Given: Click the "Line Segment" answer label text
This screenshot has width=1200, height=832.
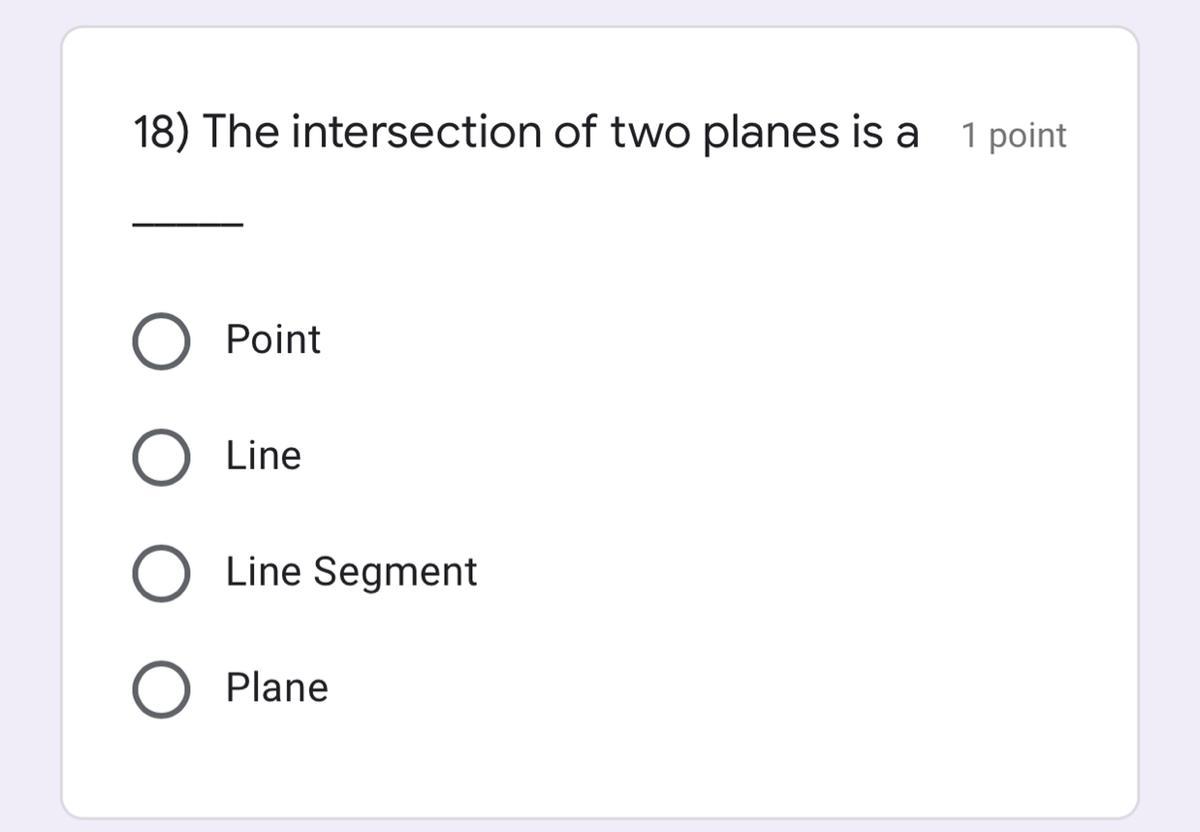Looking at the screenshot, I should [351, 572].
